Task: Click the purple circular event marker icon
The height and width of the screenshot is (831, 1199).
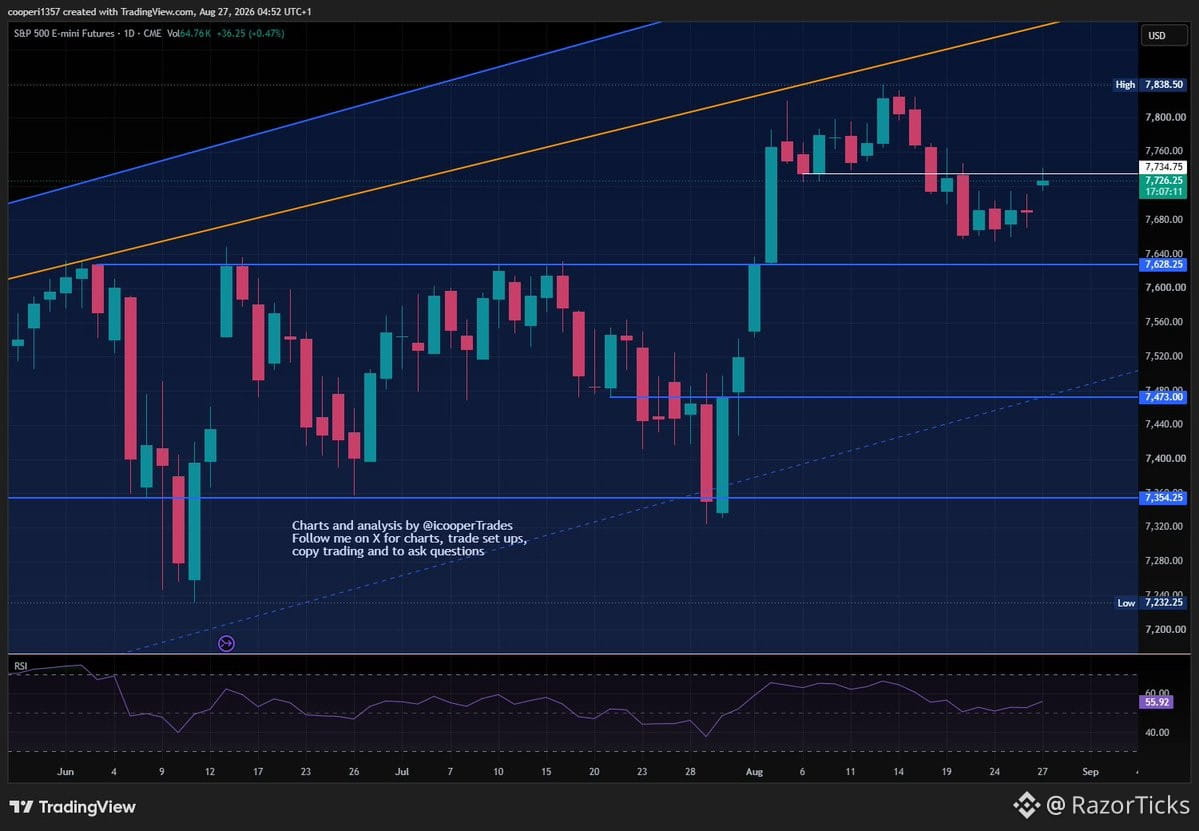Action: (226, 644)
